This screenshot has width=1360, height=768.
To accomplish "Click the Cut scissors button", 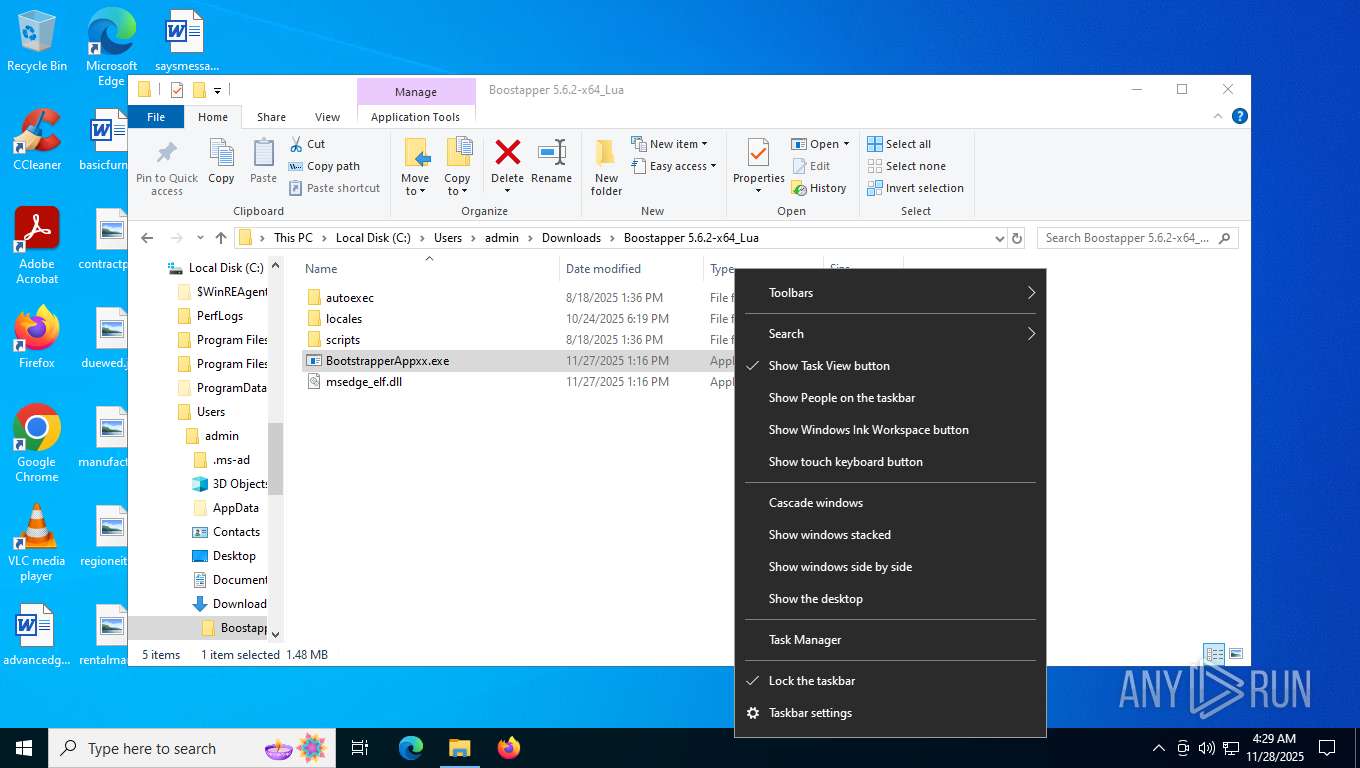I will [307, 144].
